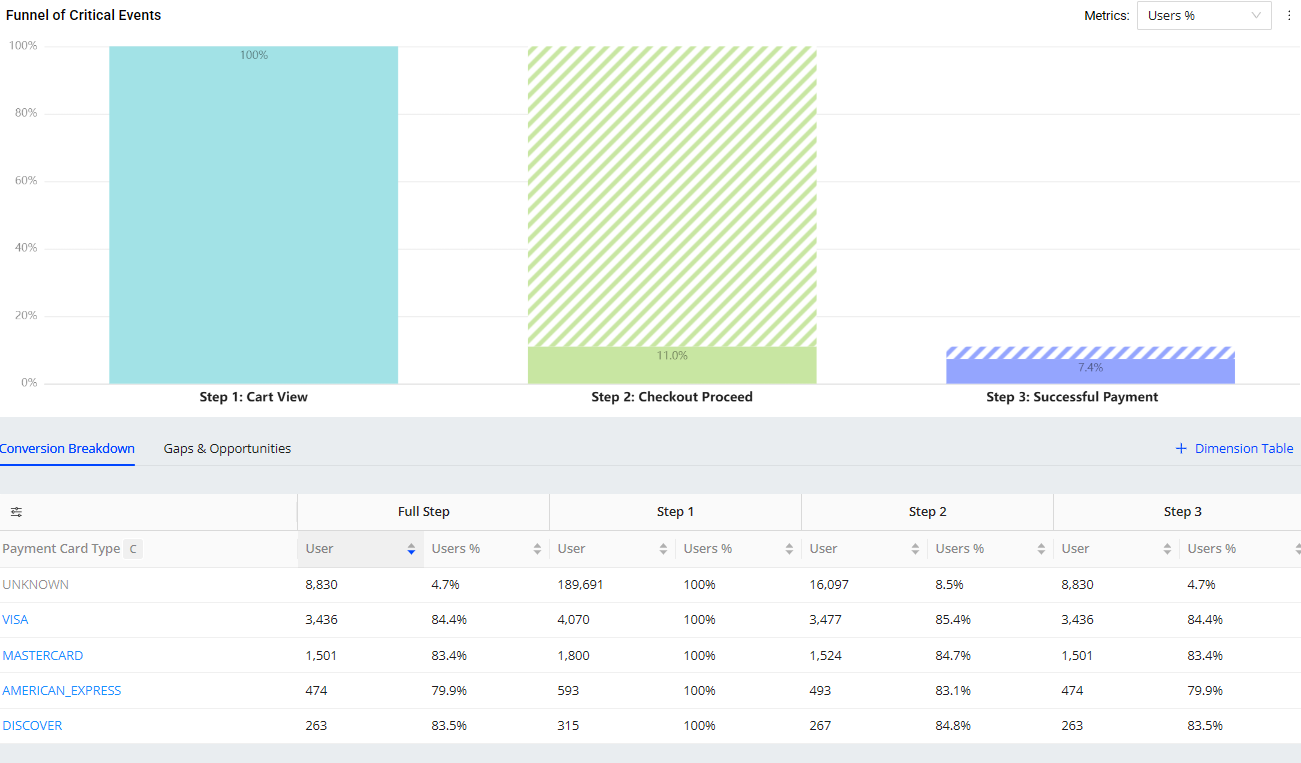The width and height of the screenshot is (1301, 763).
Task: Click the DISCOVER row link
Action: 32,726
